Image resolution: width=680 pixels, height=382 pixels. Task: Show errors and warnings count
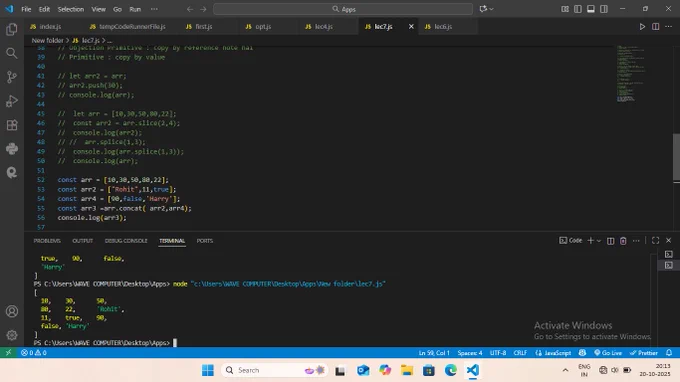tap(34, 353)
